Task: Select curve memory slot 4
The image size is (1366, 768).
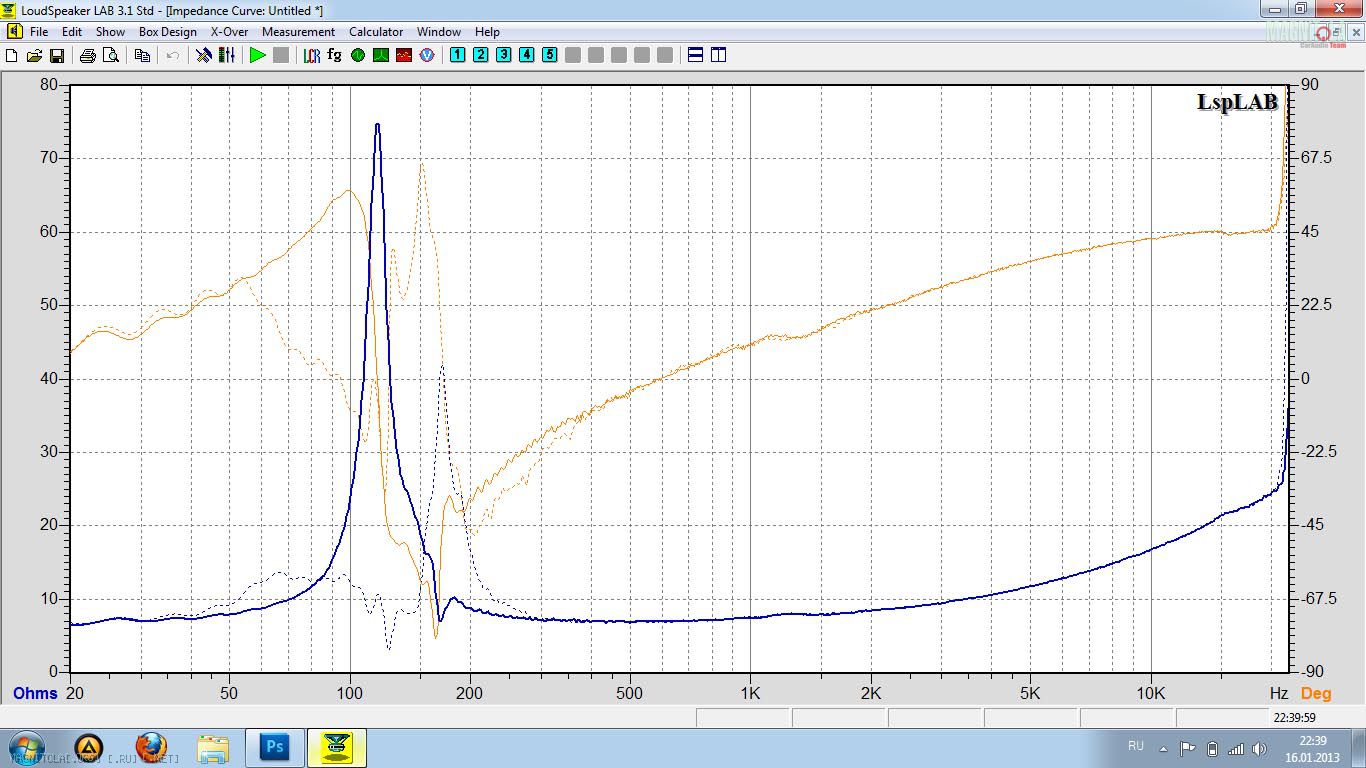Action: (x=527, y=55)
